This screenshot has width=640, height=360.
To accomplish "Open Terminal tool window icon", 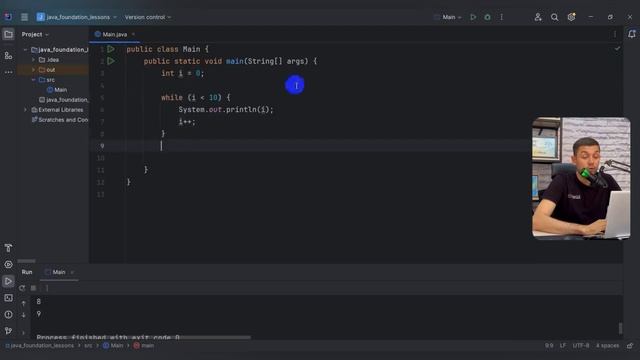I will pos(8,298).
